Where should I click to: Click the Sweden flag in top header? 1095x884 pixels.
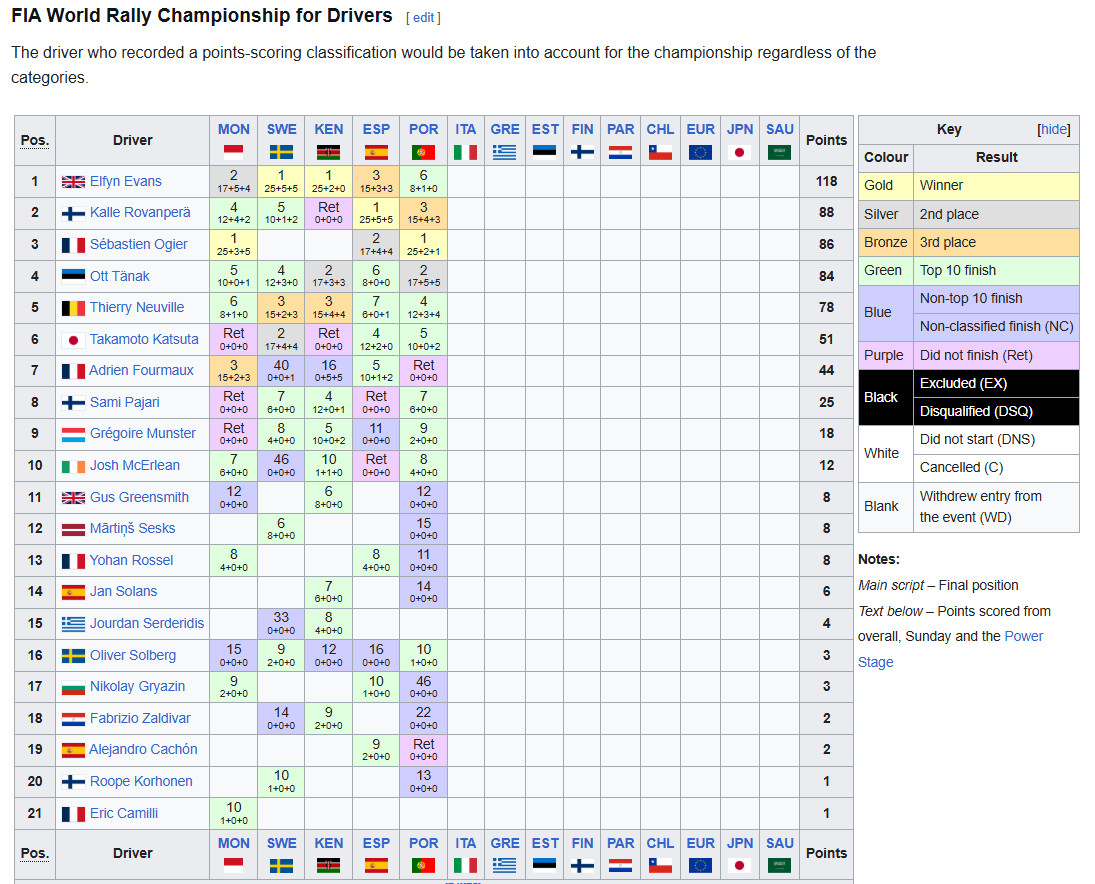[281, 152]
